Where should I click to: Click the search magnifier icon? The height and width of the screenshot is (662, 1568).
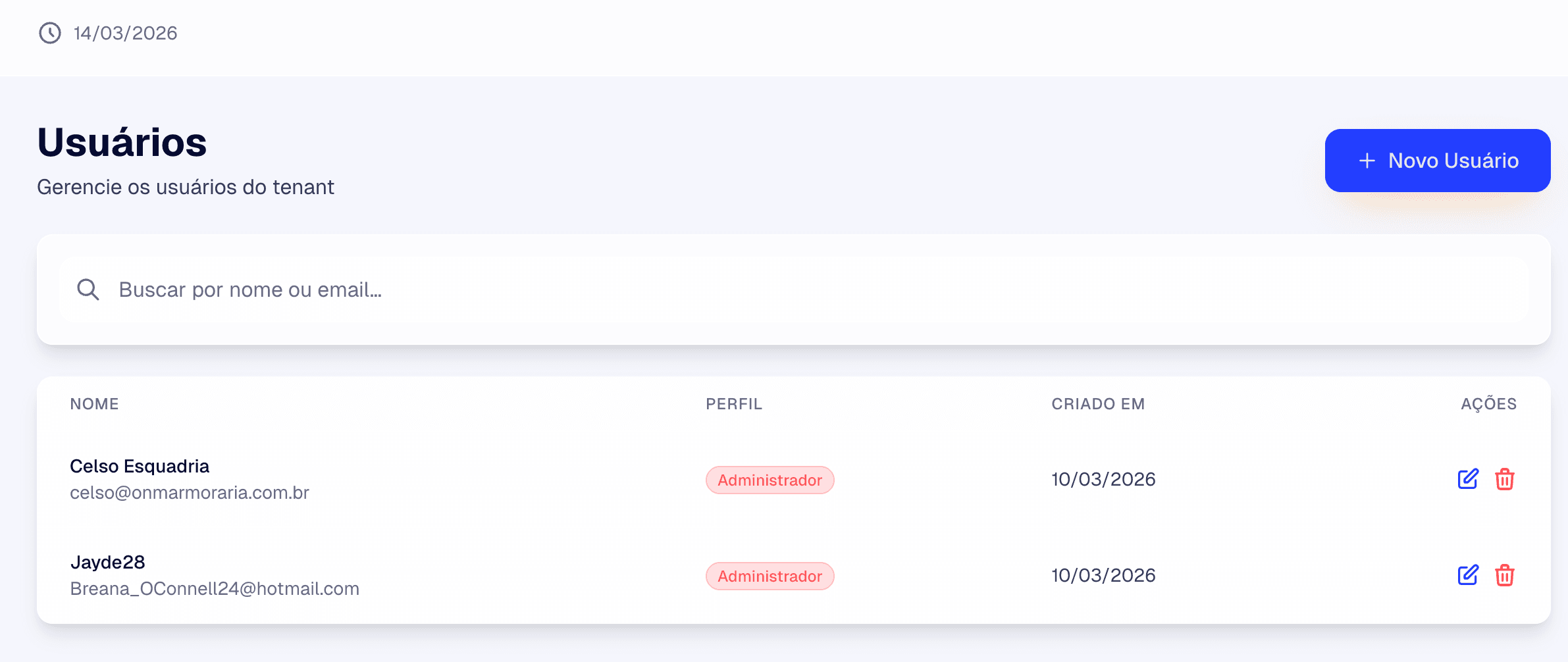88,290
